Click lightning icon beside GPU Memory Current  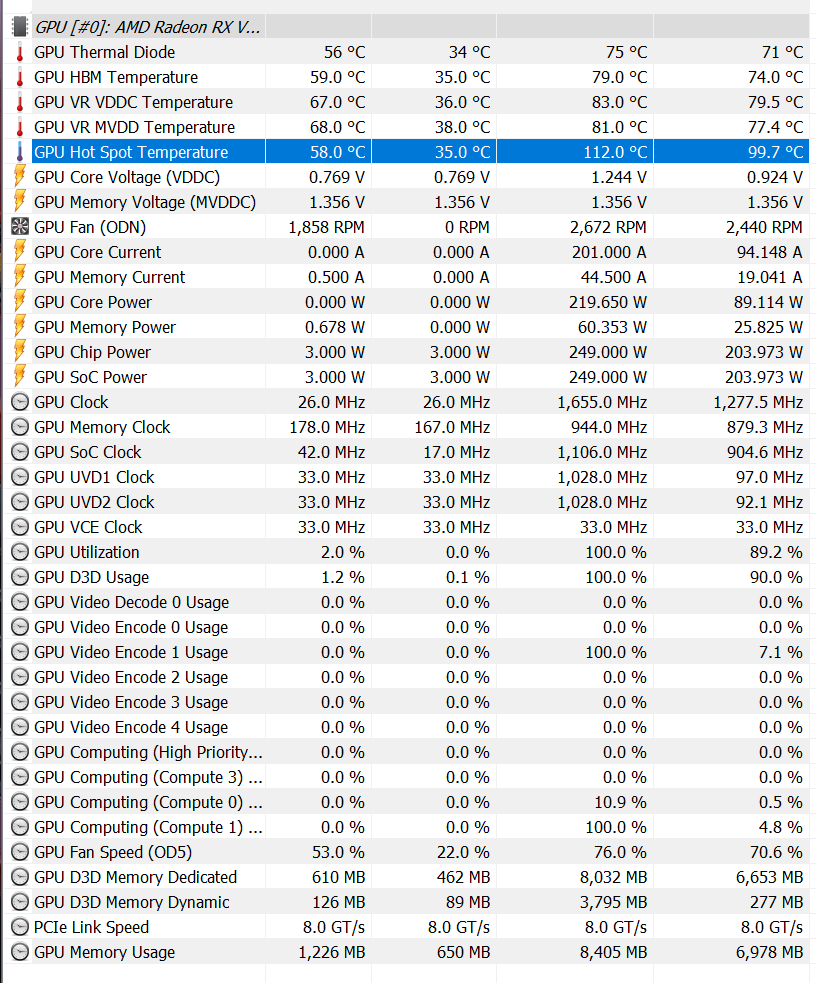[20, 277]
